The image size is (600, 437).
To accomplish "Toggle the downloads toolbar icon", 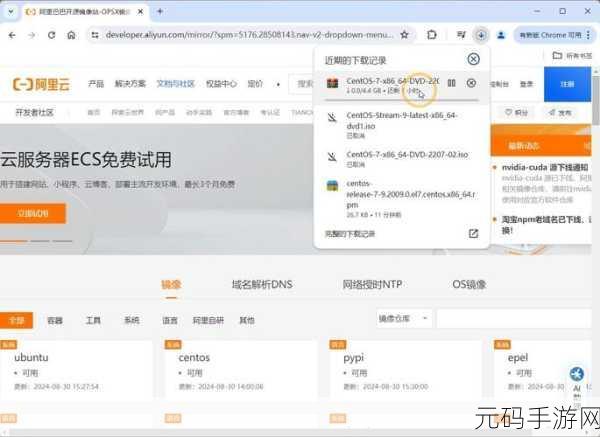I will pyautogui.click(x=481, y=35).
